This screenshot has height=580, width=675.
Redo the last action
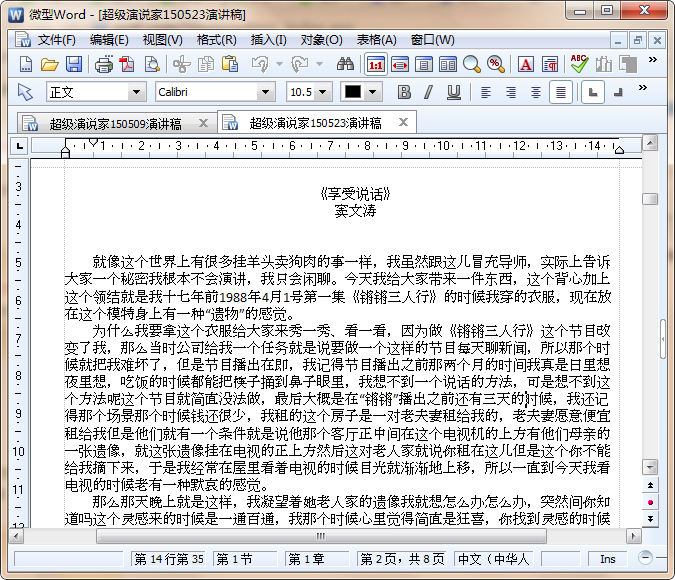pyautogui.click(x=300, y=65)
